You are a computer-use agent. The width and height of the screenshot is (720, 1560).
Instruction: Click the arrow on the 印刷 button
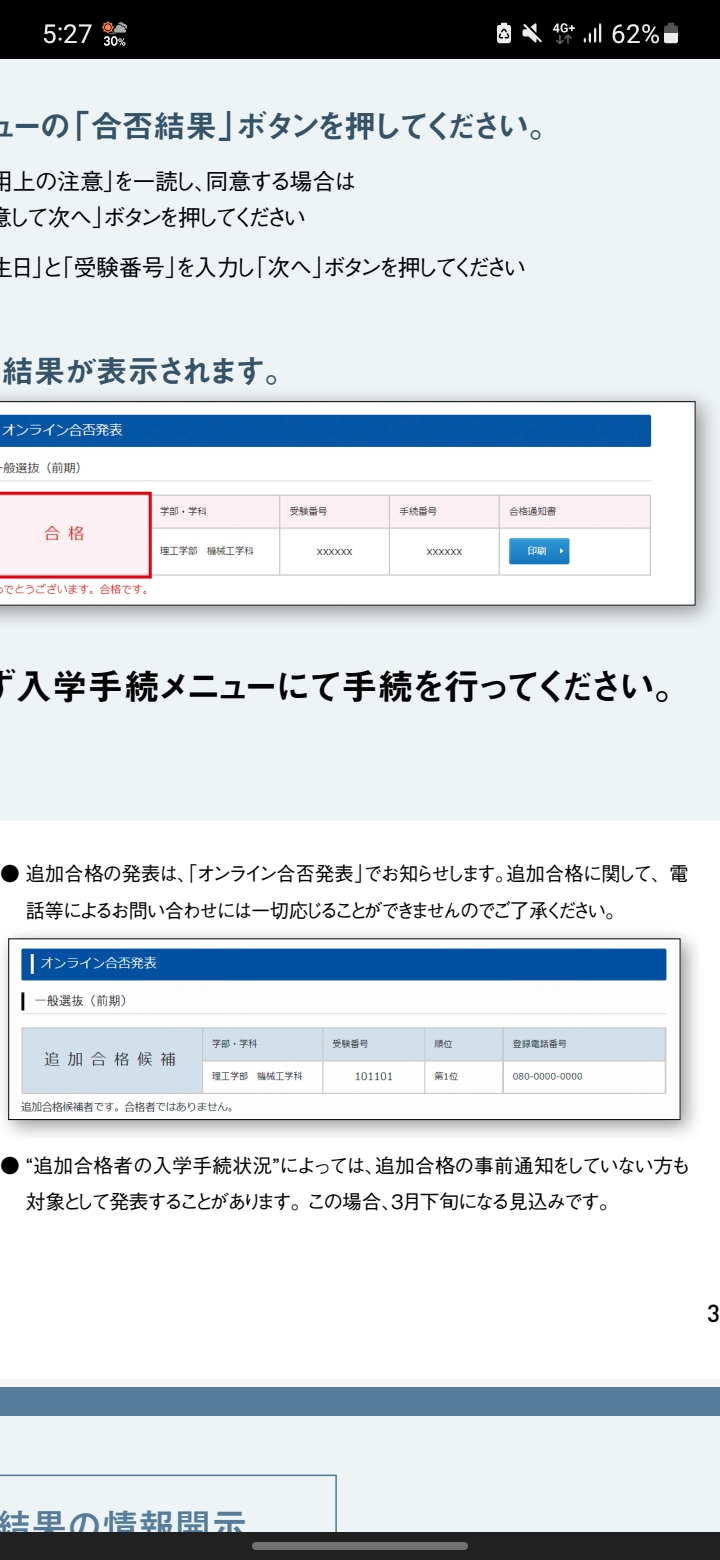coord(562,551)
